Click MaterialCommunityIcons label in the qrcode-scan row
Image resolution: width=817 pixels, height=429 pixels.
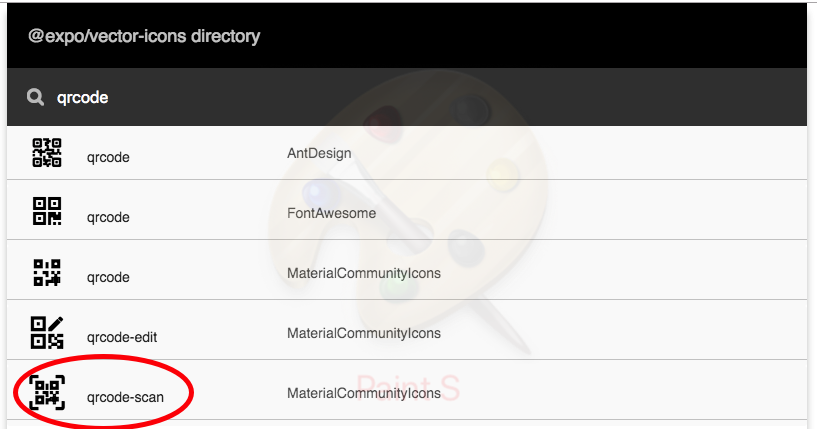tap(364, 394)
